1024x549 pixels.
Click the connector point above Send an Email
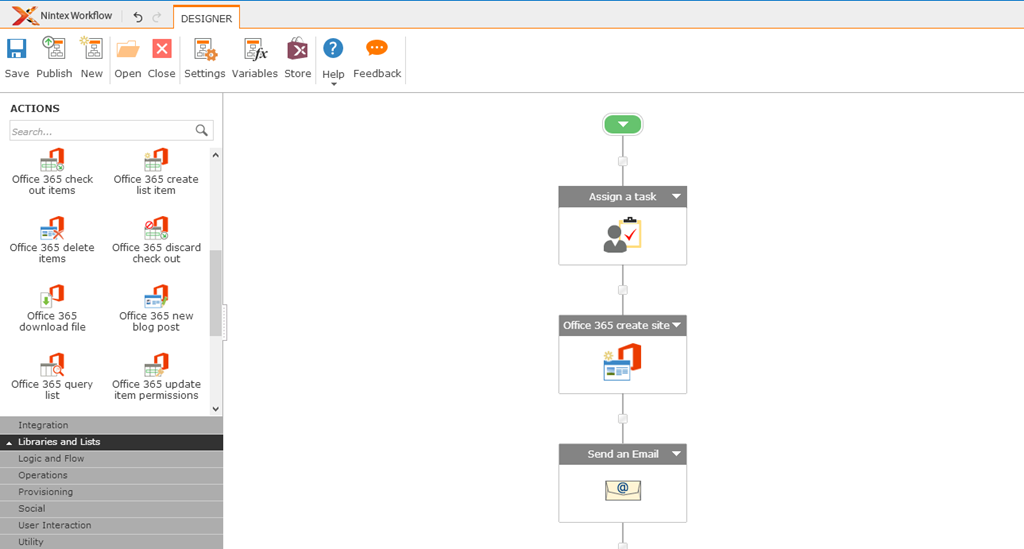click(623, 418)
